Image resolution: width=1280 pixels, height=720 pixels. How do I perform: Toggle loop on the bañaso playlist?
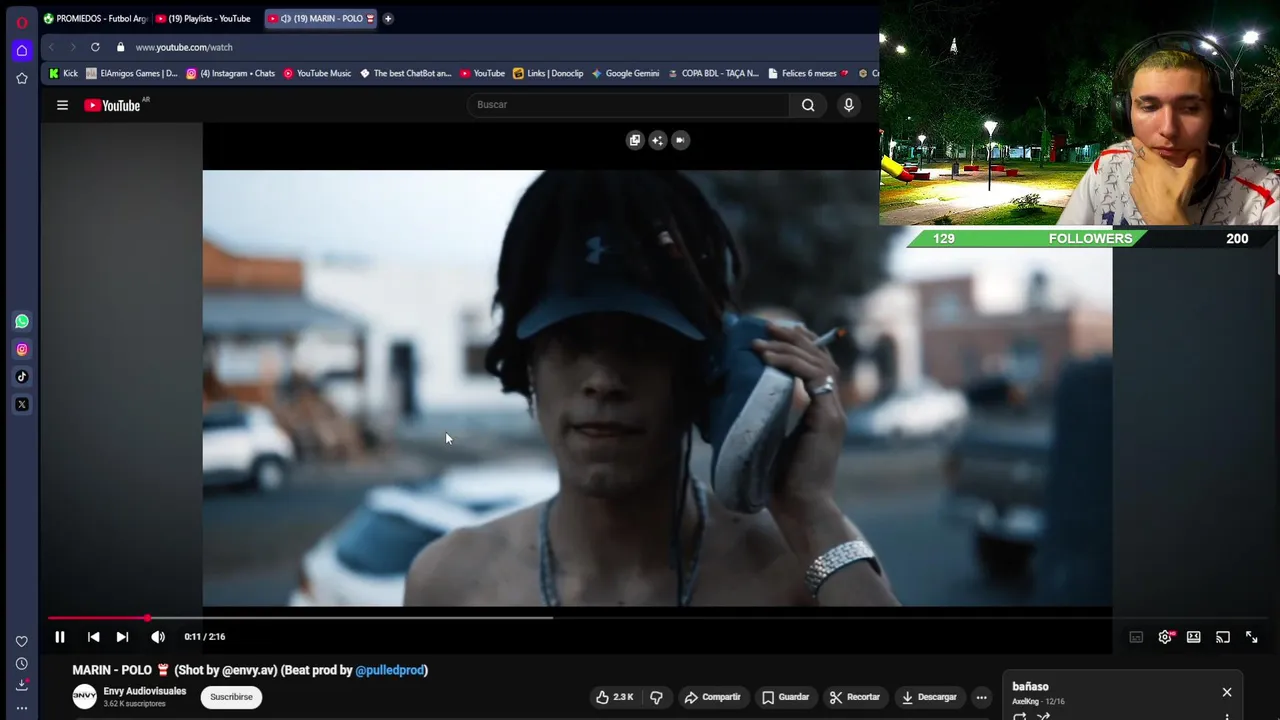1019,716
